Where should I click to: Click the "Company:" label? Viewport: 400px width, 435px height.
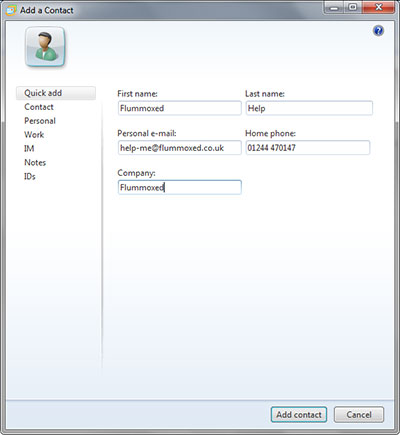click(x=136, y=173)
